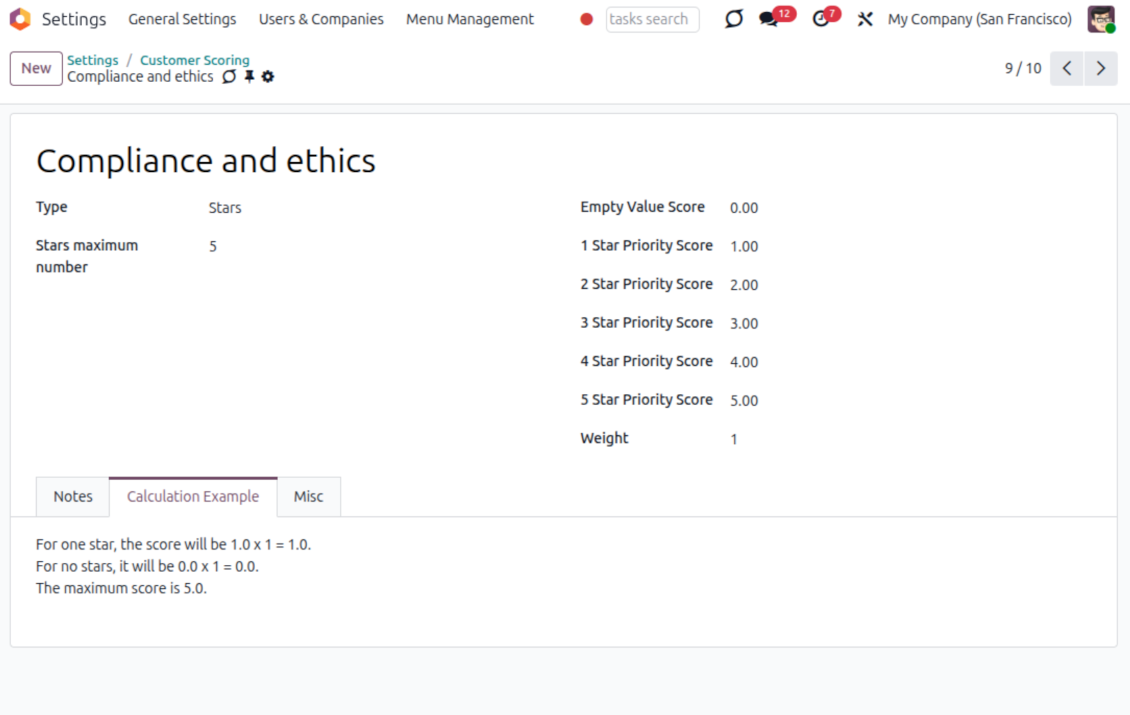
Task: Open the developer tools wrench icon
Action: coord(865,19)
